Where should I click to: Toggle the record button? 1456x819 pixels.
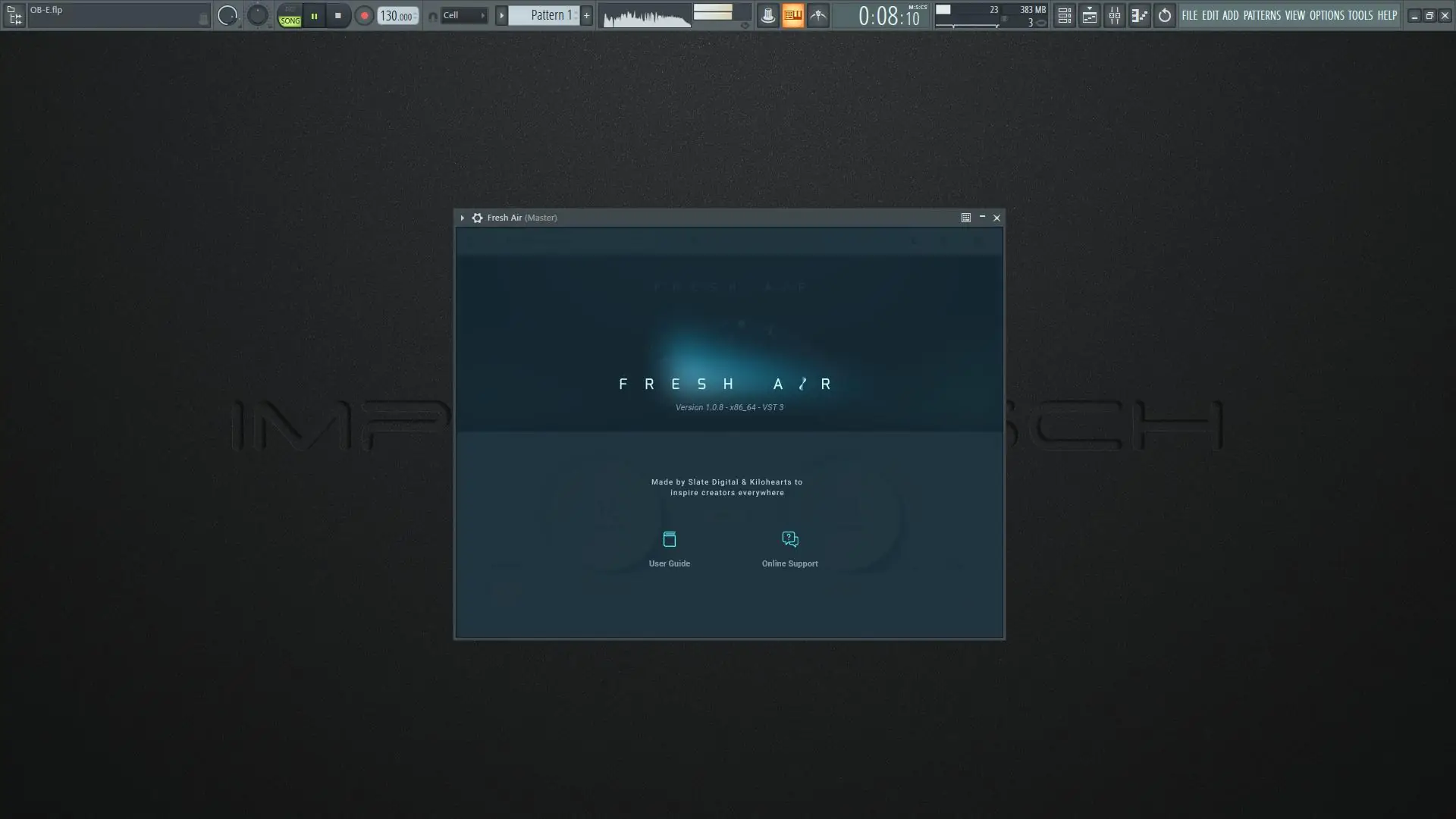[x=364, y=15]
